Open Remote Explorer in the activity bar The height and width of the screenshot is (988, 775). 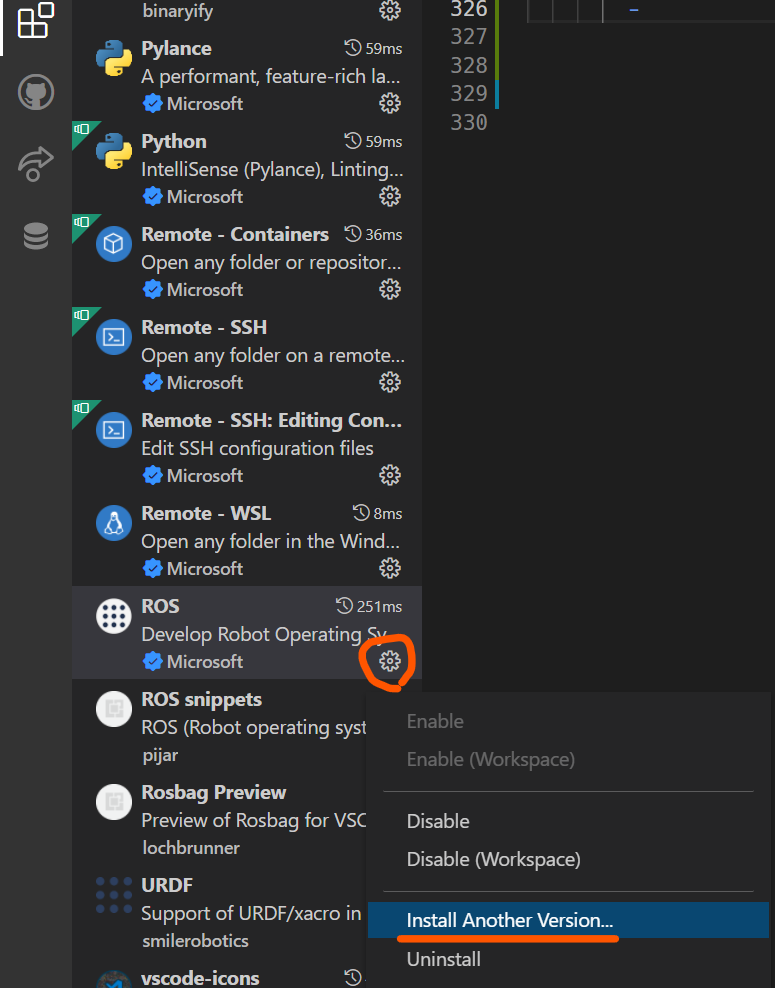pyautogui.click(x=33, y=163)
